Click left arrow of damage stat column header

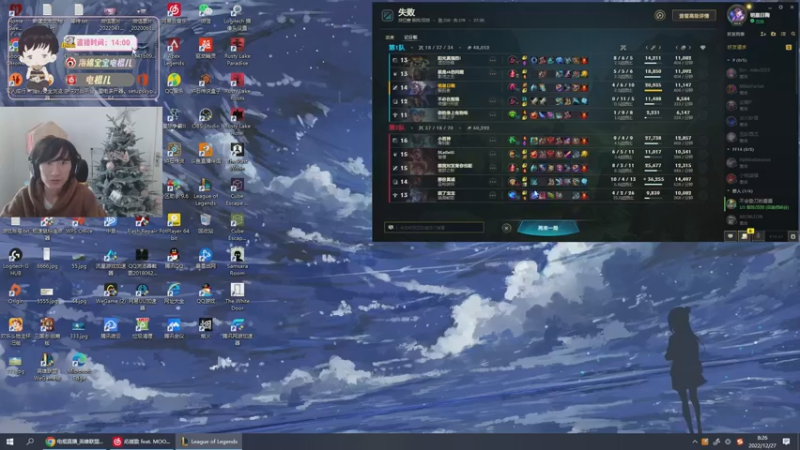click(x=646, y=47)
